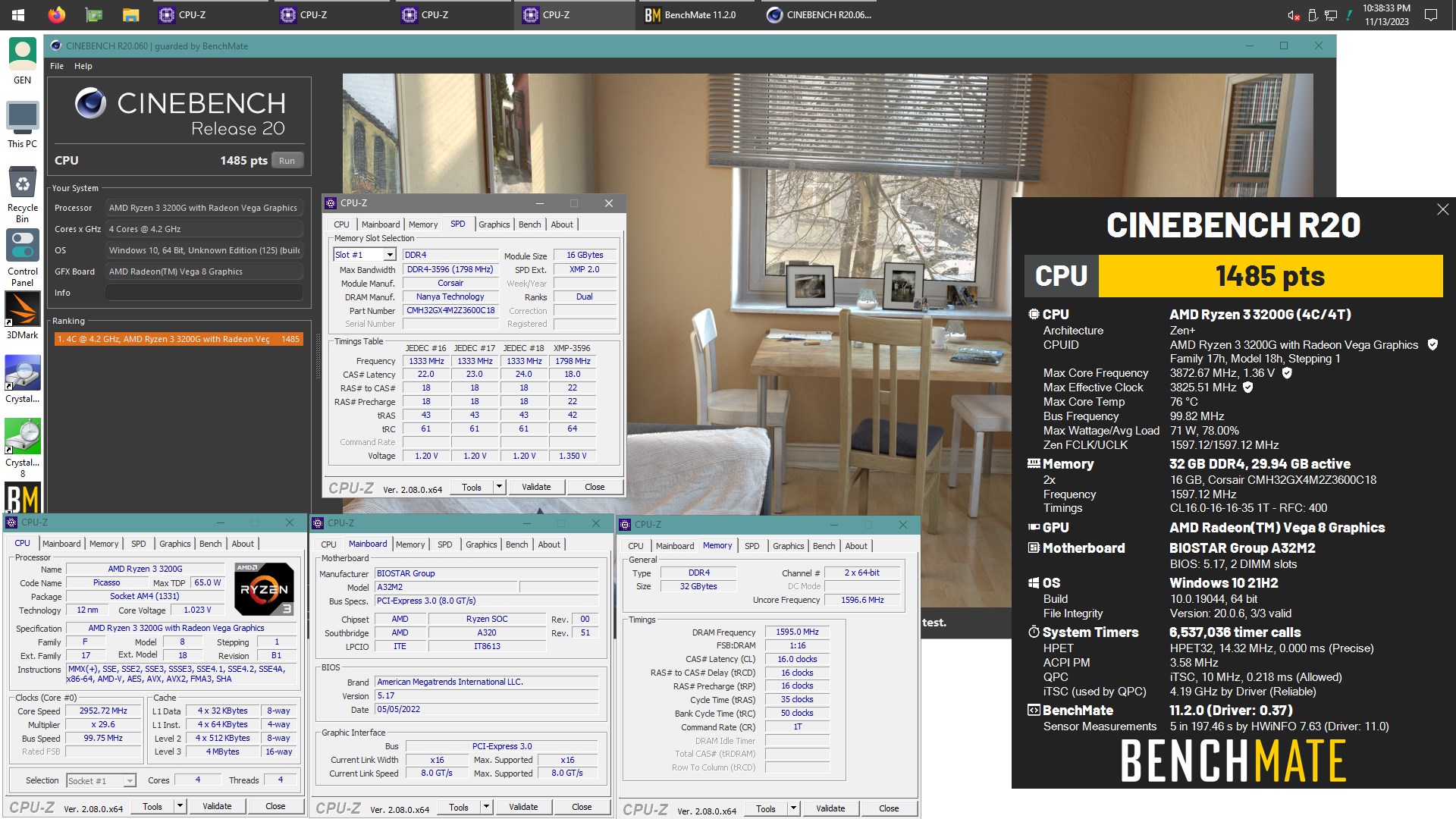Switch to Graphics tab in SPD window

(494, 224)
